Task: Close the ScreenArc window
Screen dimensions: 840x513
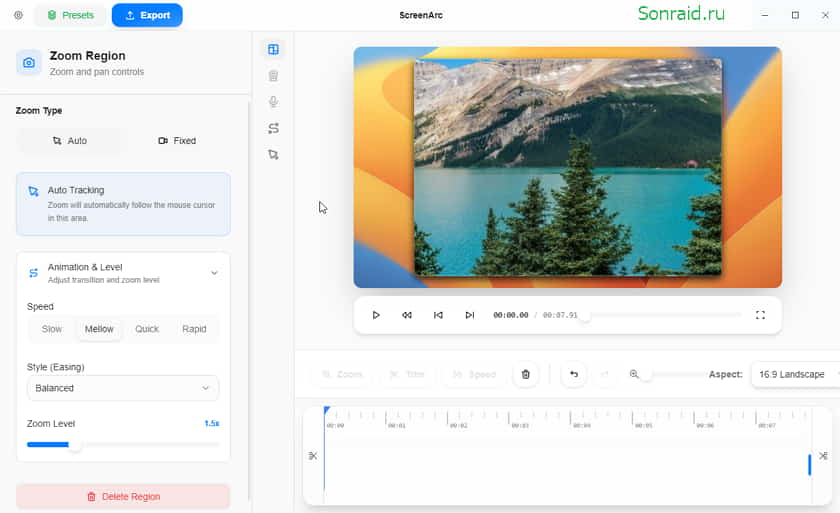Action: 825,15
